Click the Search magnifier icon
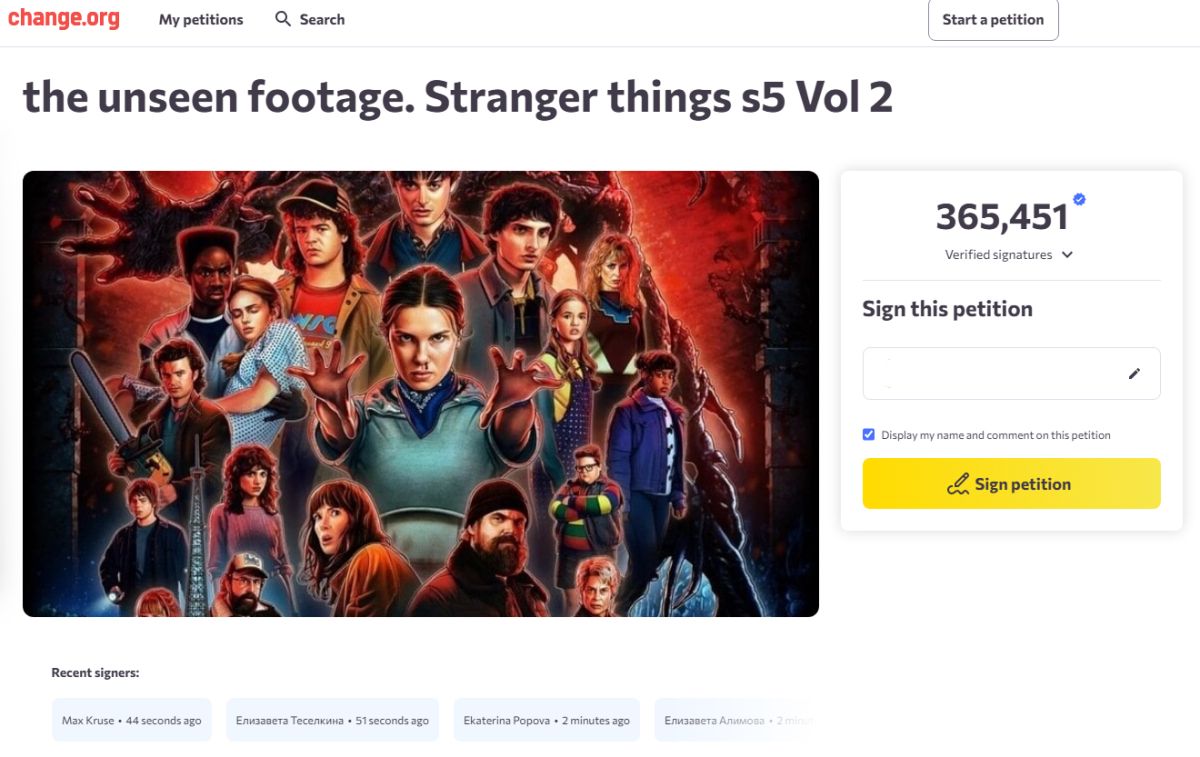 click(283, 19)
